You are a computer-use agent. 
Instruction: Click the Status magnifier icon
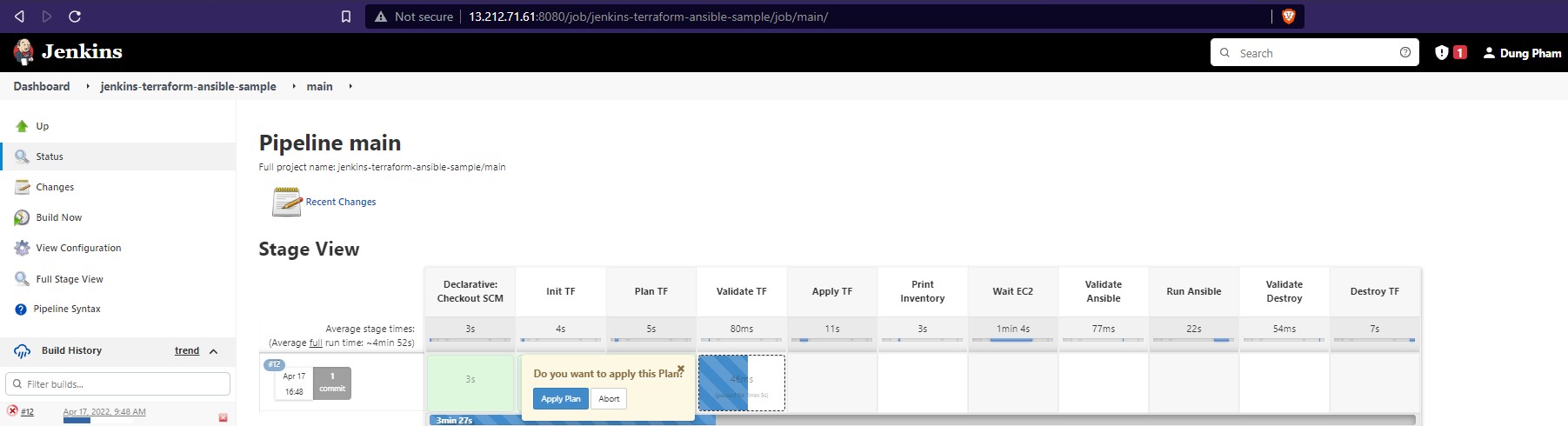(22, 156)
